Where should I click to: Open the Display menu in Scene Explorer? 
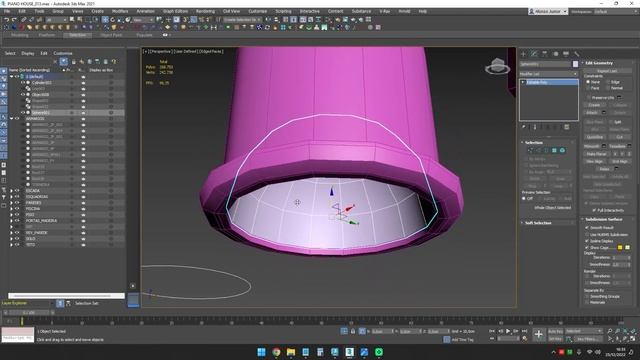(x=28, y=53)
